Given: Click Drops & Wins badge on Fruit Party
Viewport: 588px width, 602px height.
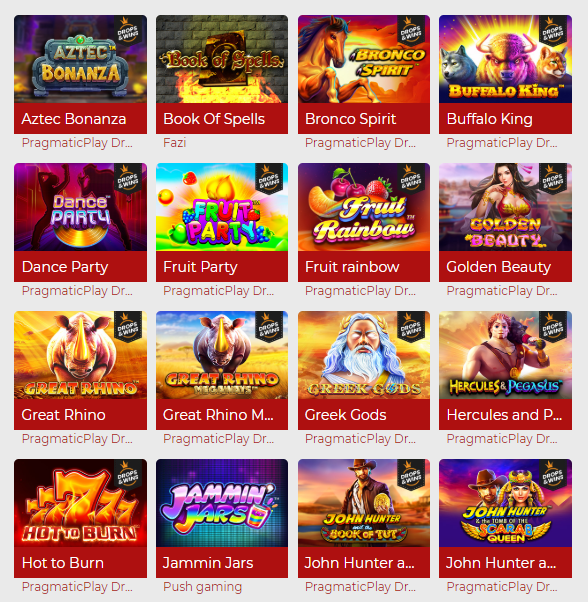Looking at the screenshot, I should [x=269, y=179].
